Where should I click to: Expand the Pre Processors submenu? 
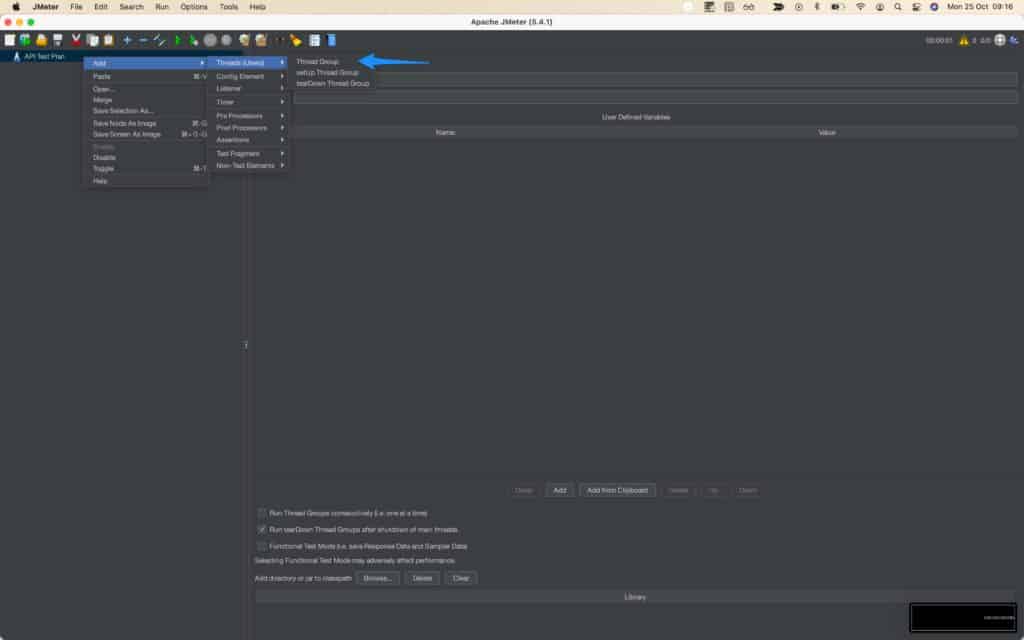point(249,116)
